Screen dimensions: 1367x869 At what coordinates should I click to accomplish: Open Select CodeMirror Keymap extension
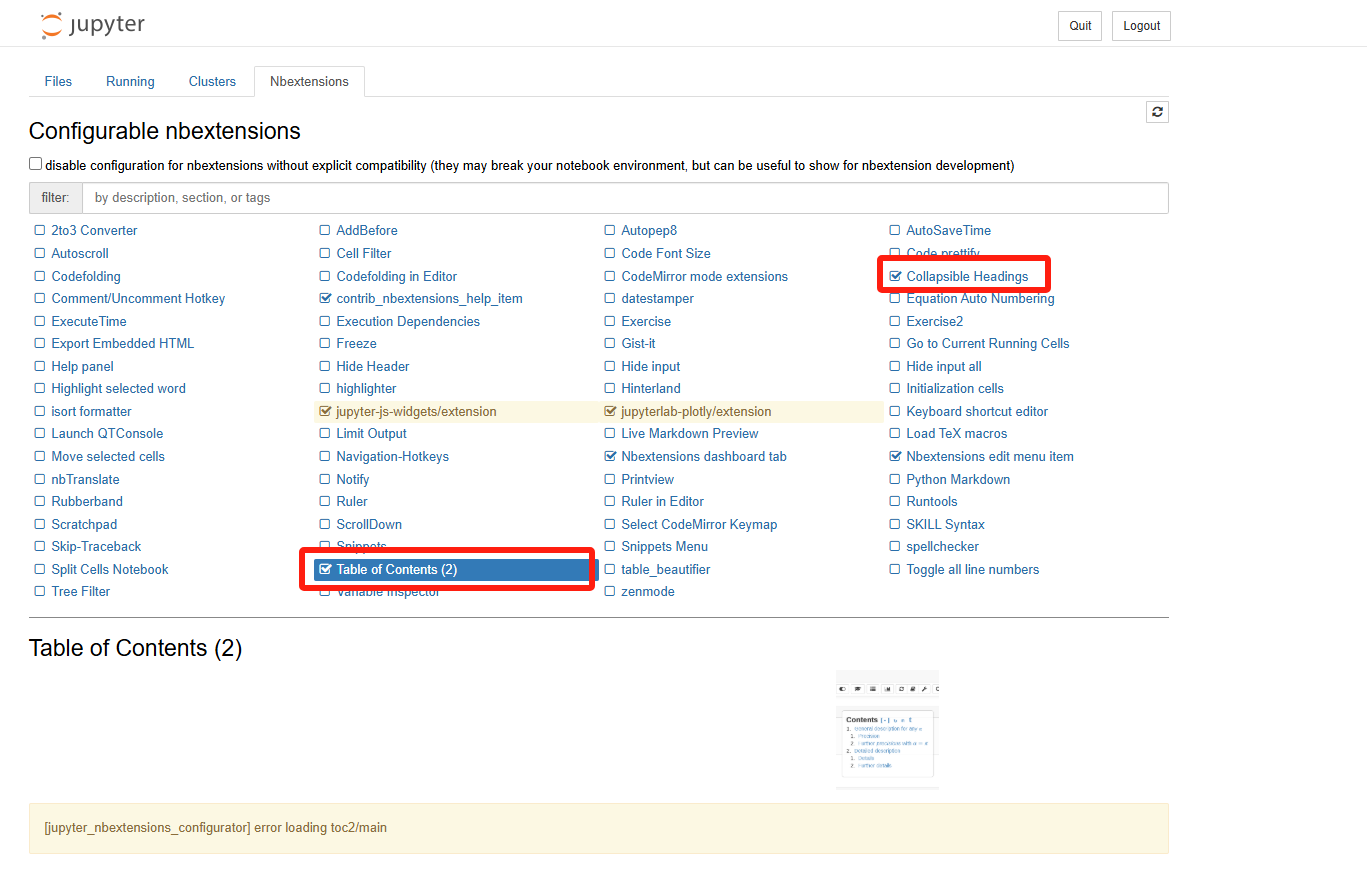[699, 525]
